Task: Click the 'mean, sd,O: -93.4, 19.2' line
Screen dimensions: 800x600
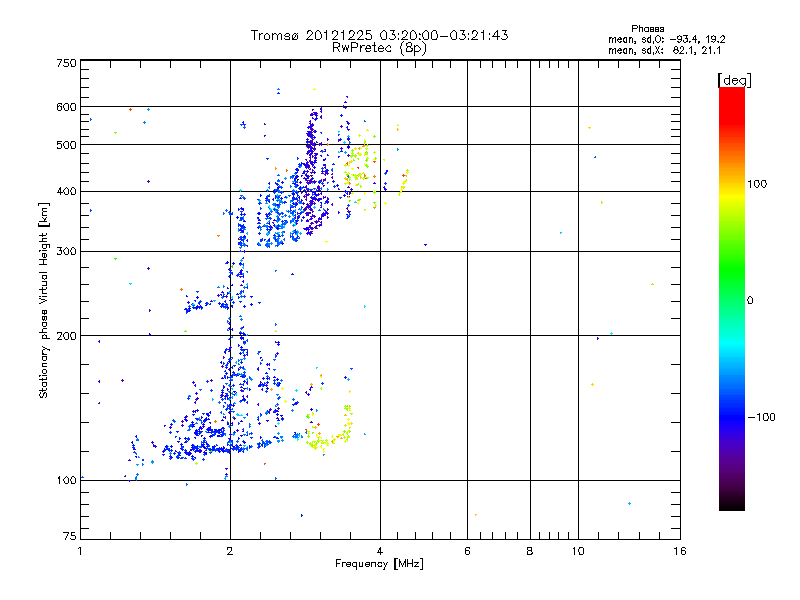Action: 666,39
